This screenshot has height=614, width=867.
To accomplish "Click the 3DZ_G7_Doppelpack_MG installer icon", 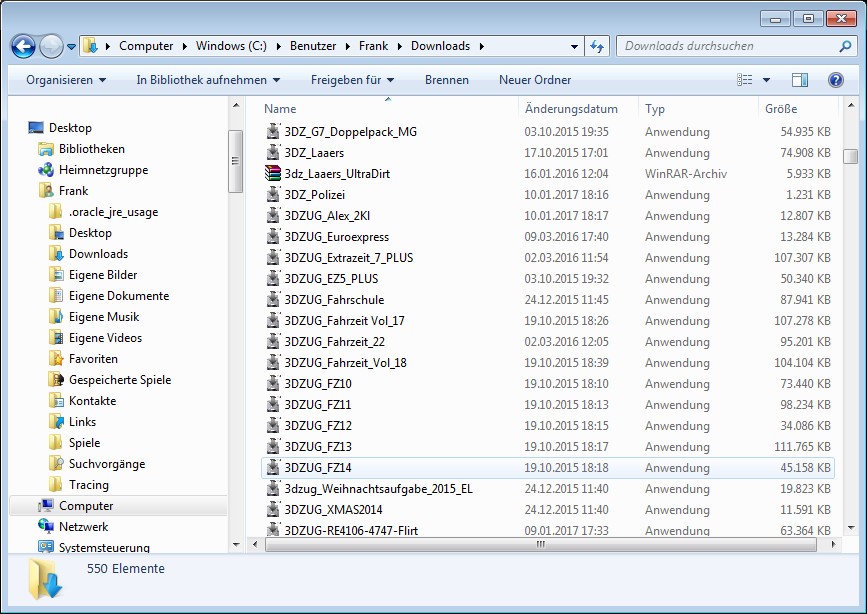I will (x=273, y=132).
